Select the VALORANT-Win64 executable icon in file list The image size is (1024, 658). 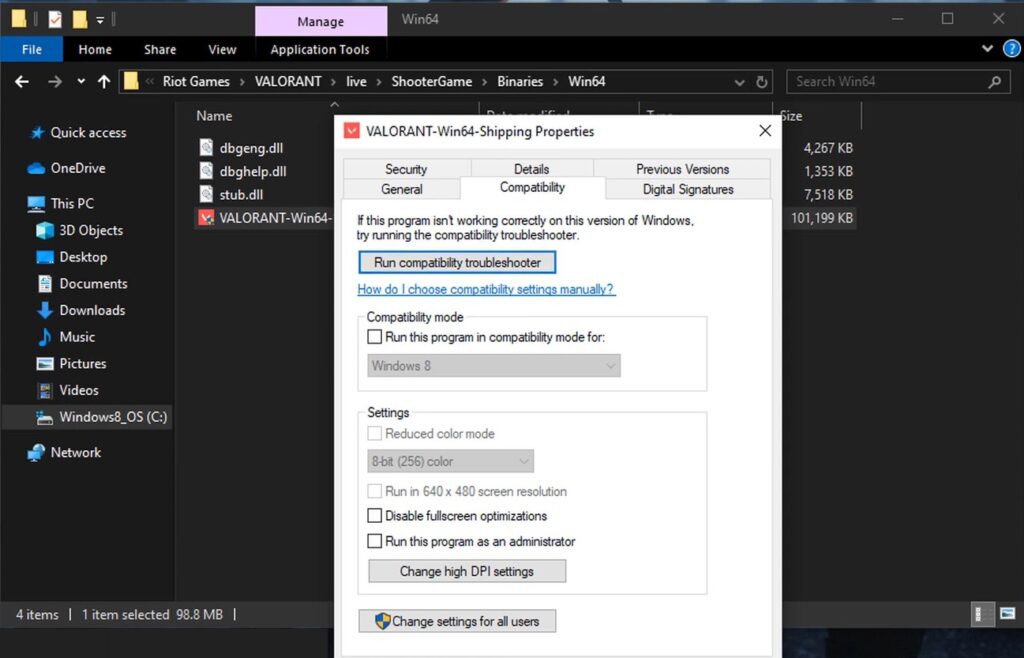pos(206,218)
